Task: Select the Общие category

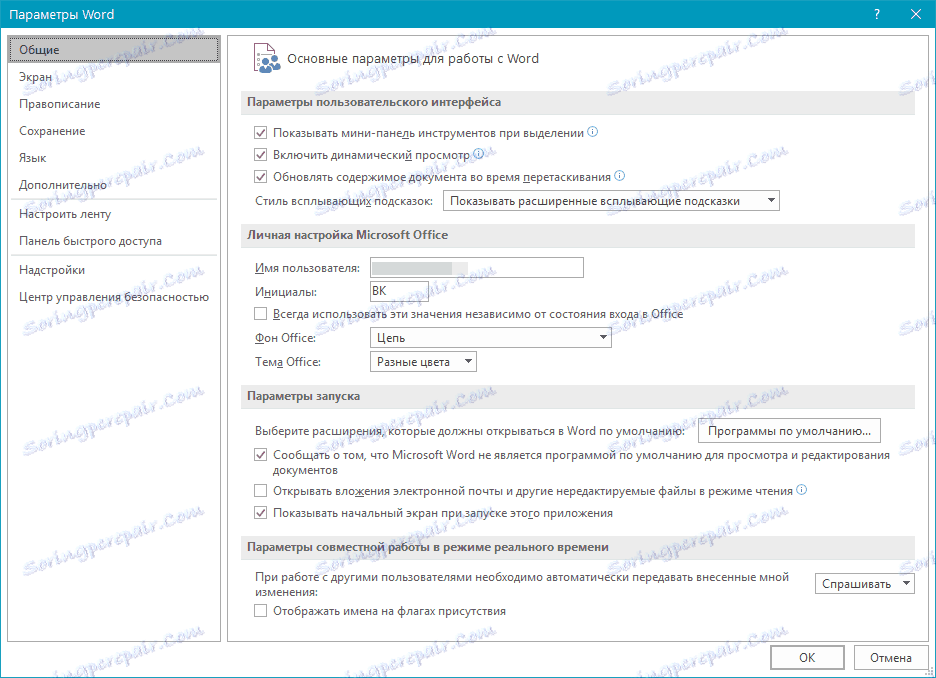Action: pos(113,50)
